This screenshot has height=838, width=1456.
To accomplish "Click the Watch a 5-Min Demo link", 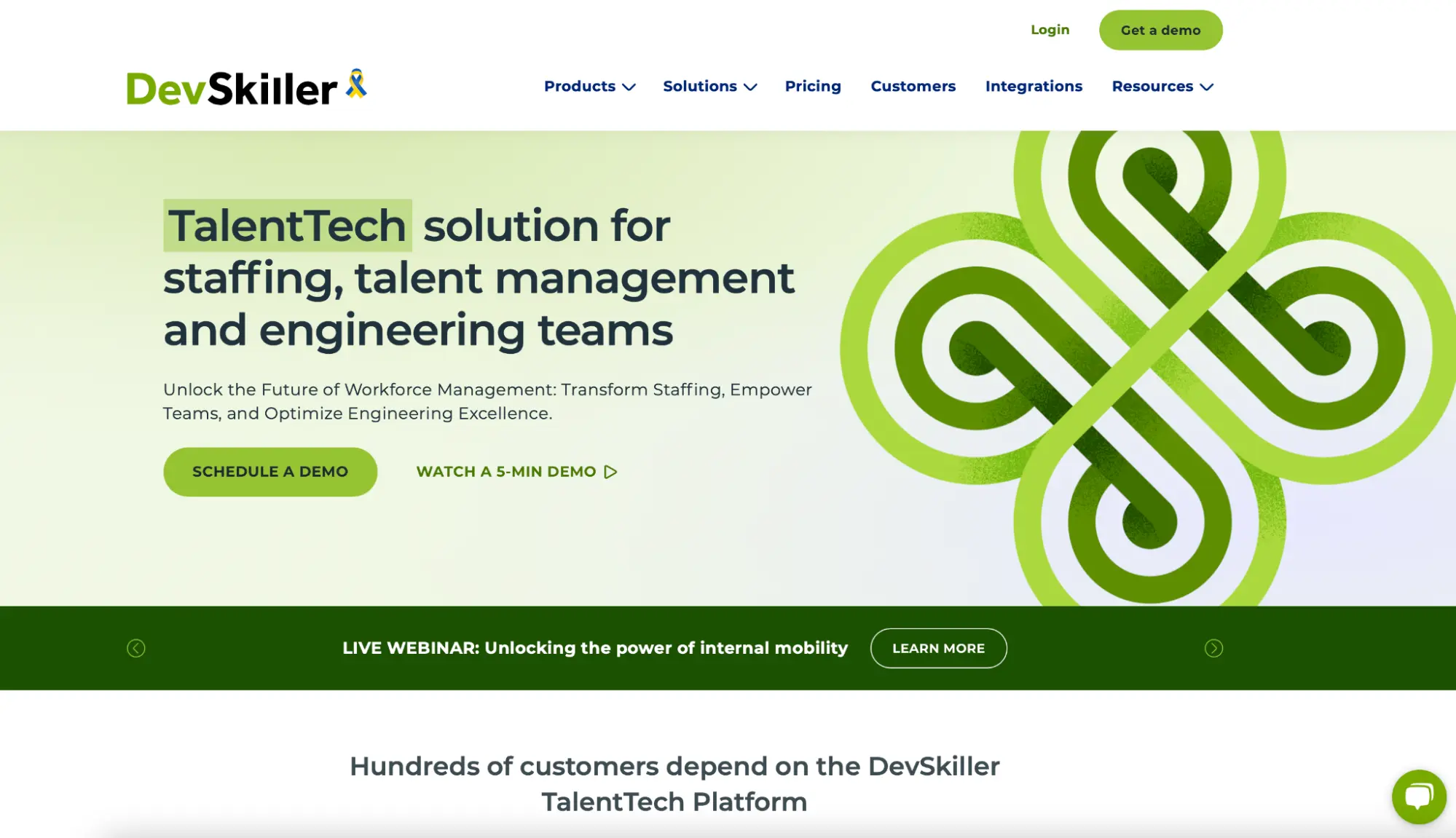I will 516,471.
